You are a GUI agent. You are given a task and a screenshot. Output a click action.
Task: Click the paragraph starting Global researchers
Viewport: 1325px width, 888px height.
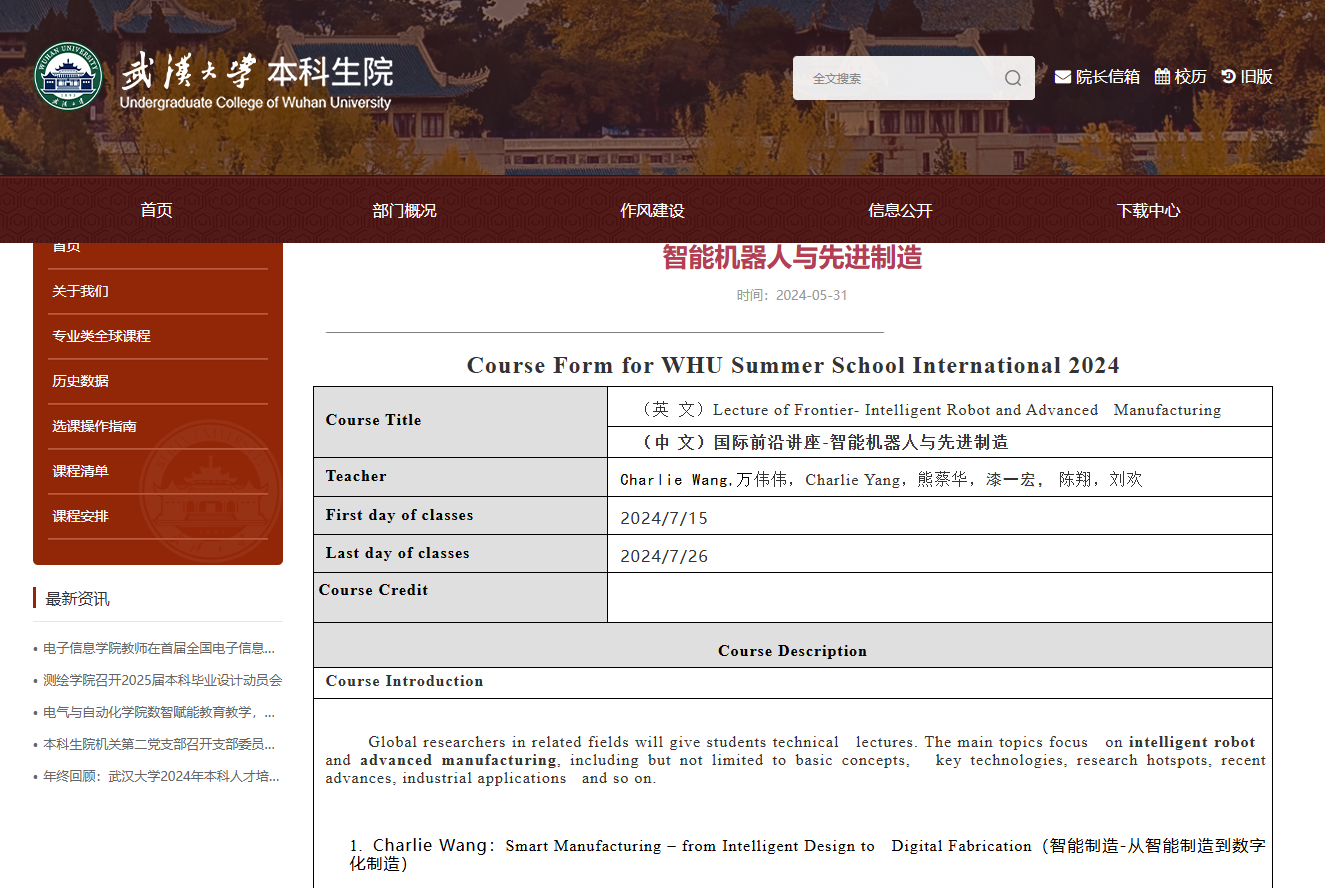point(795,760)
